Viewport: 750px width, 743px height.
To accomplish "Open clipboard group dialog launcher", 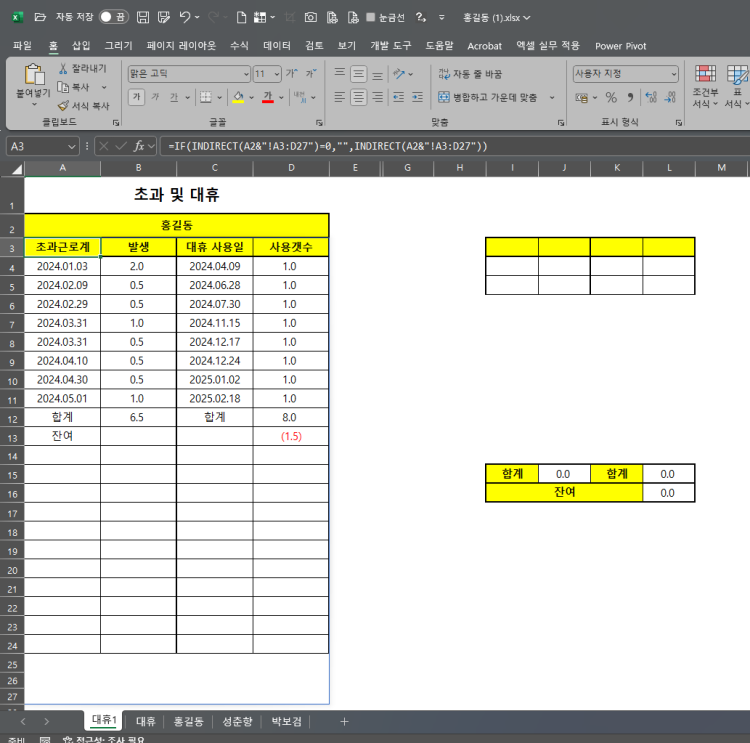I will click(x=116, y=123).
